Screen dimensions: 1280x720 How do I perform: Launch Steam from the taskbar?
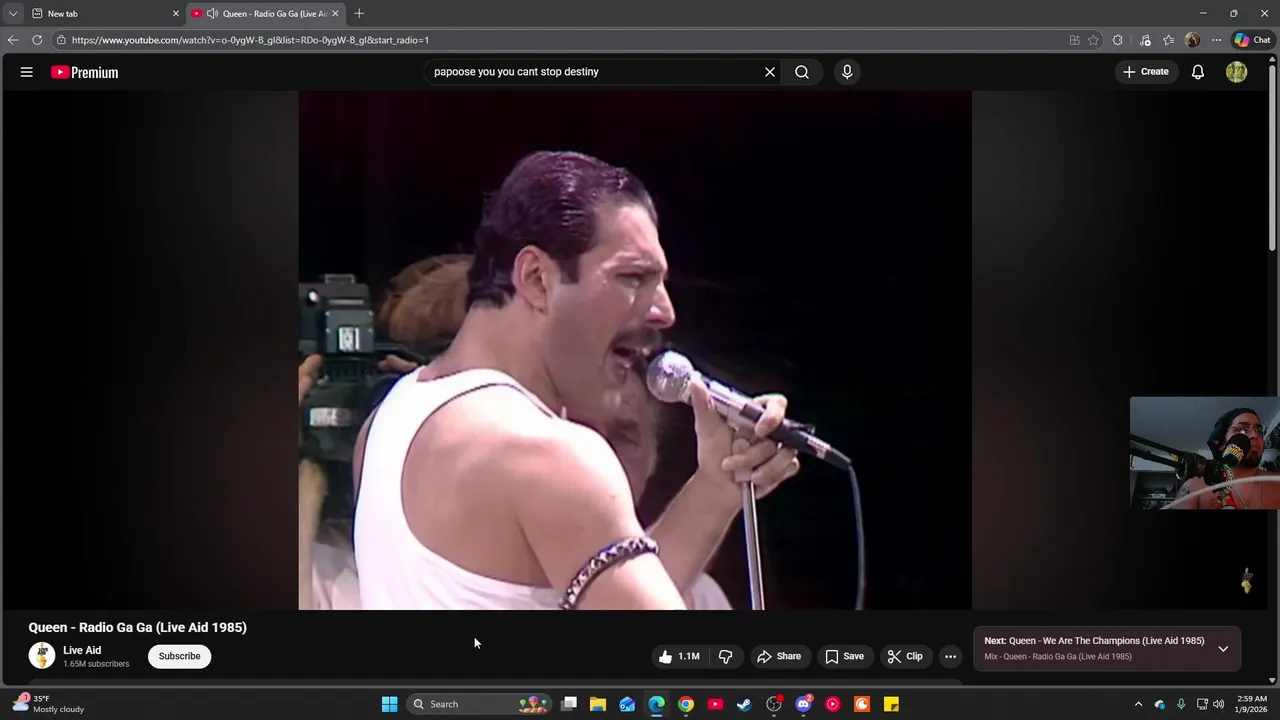[744, 704]
